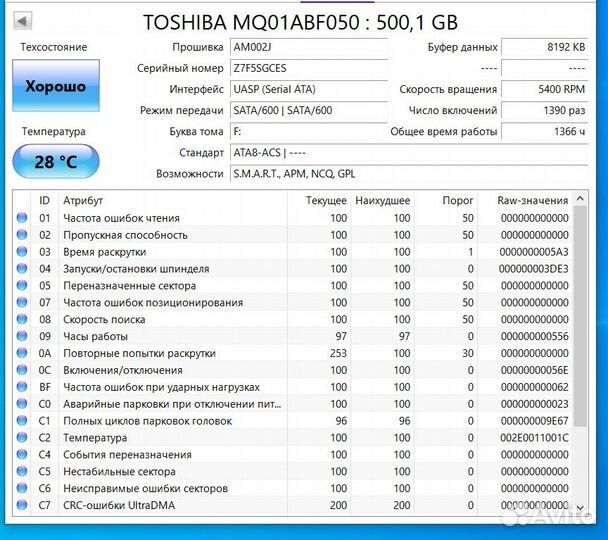Image resolution: width=608 pixels, height=540 pixels.
Task: Click the Наихудшее column header
Action: [382, 200]
